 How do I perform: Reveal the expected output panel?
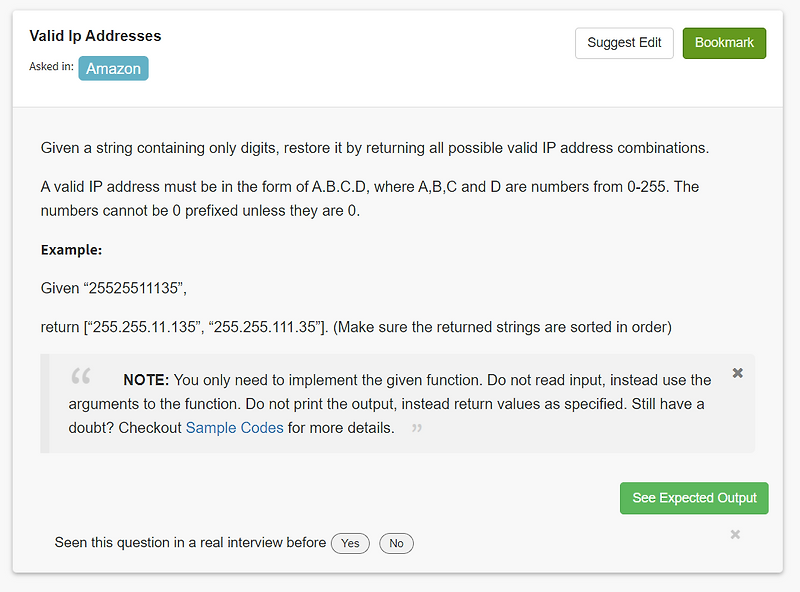coord(694,498)
